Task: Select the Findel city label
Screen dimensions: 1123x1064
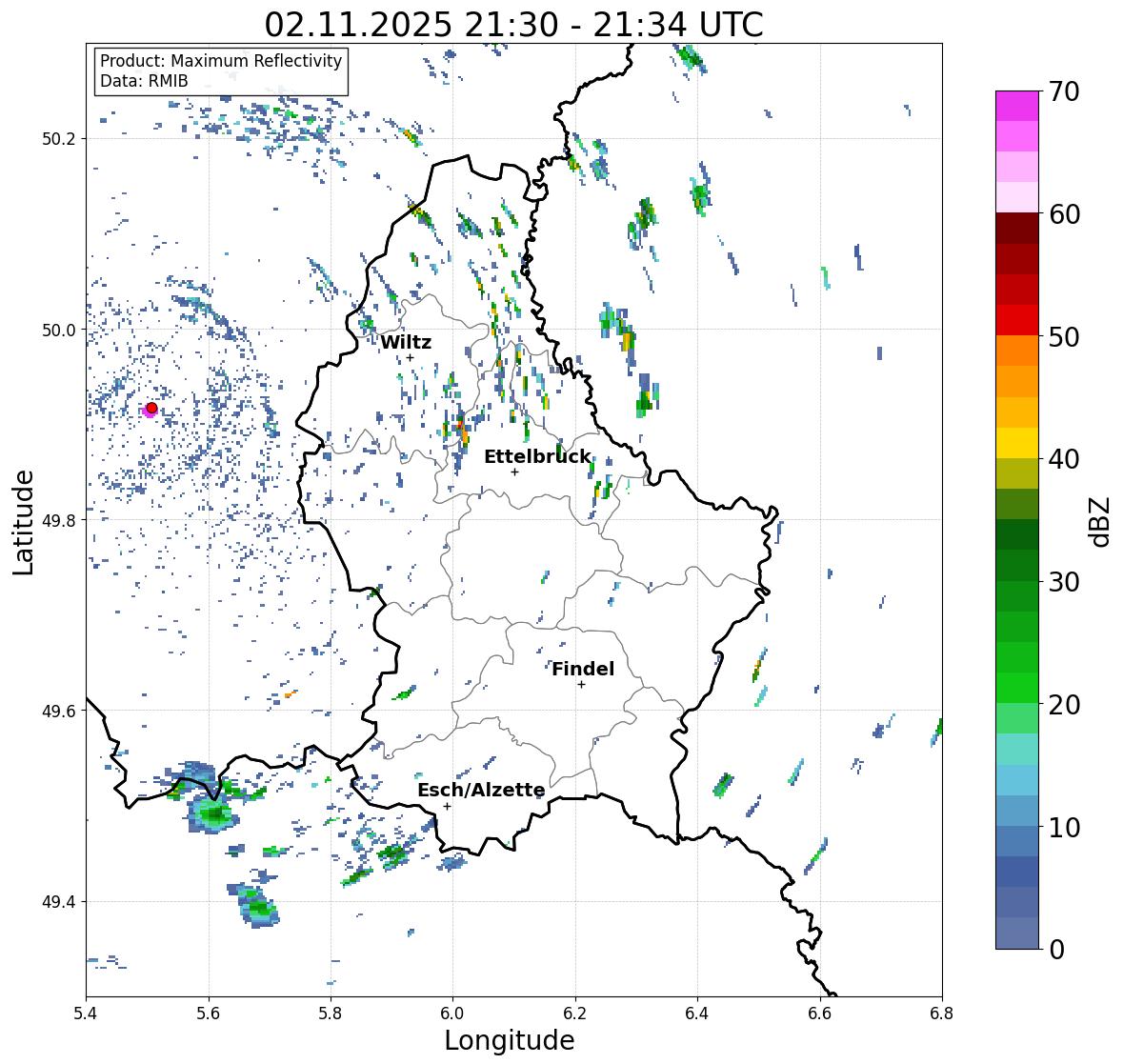Action: point(583,669)
